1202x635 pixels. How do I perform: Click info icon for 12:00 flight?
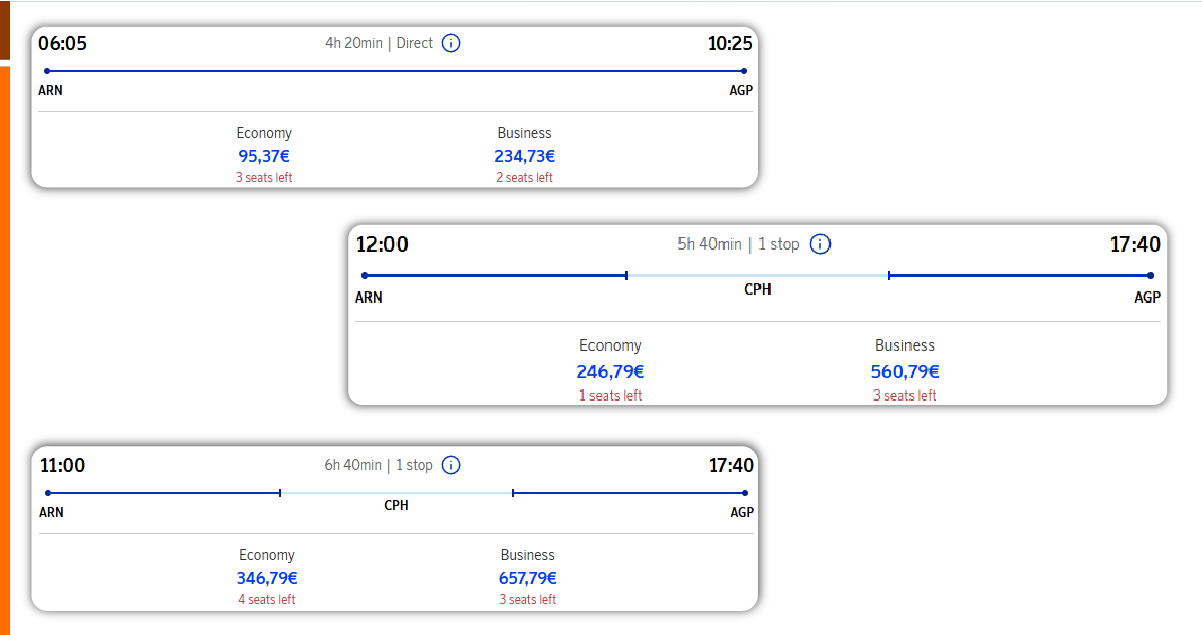tap(820, 244)
